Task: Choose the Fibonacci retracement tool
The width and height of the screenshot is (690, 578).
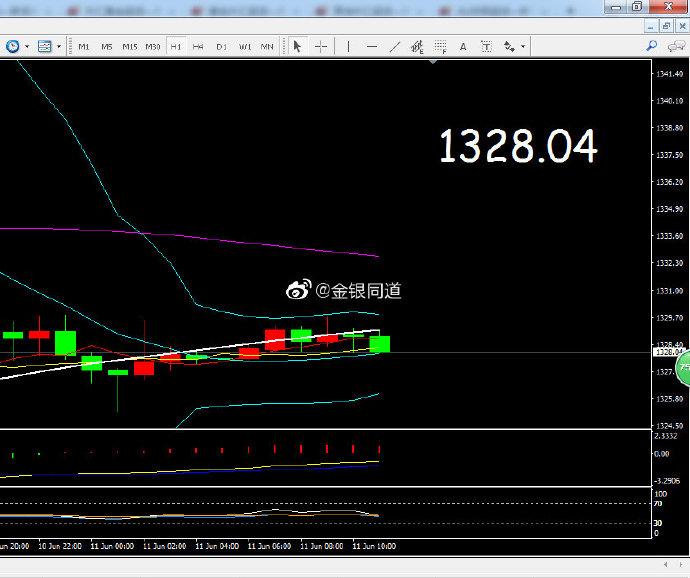Action: [x=440, y=46]
